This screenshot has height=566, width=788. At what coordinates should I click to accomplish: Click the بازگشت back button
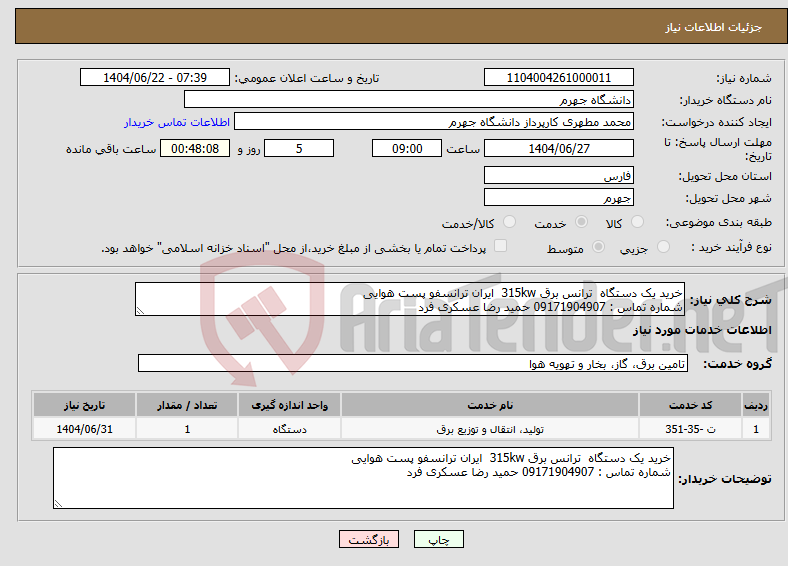369,539
